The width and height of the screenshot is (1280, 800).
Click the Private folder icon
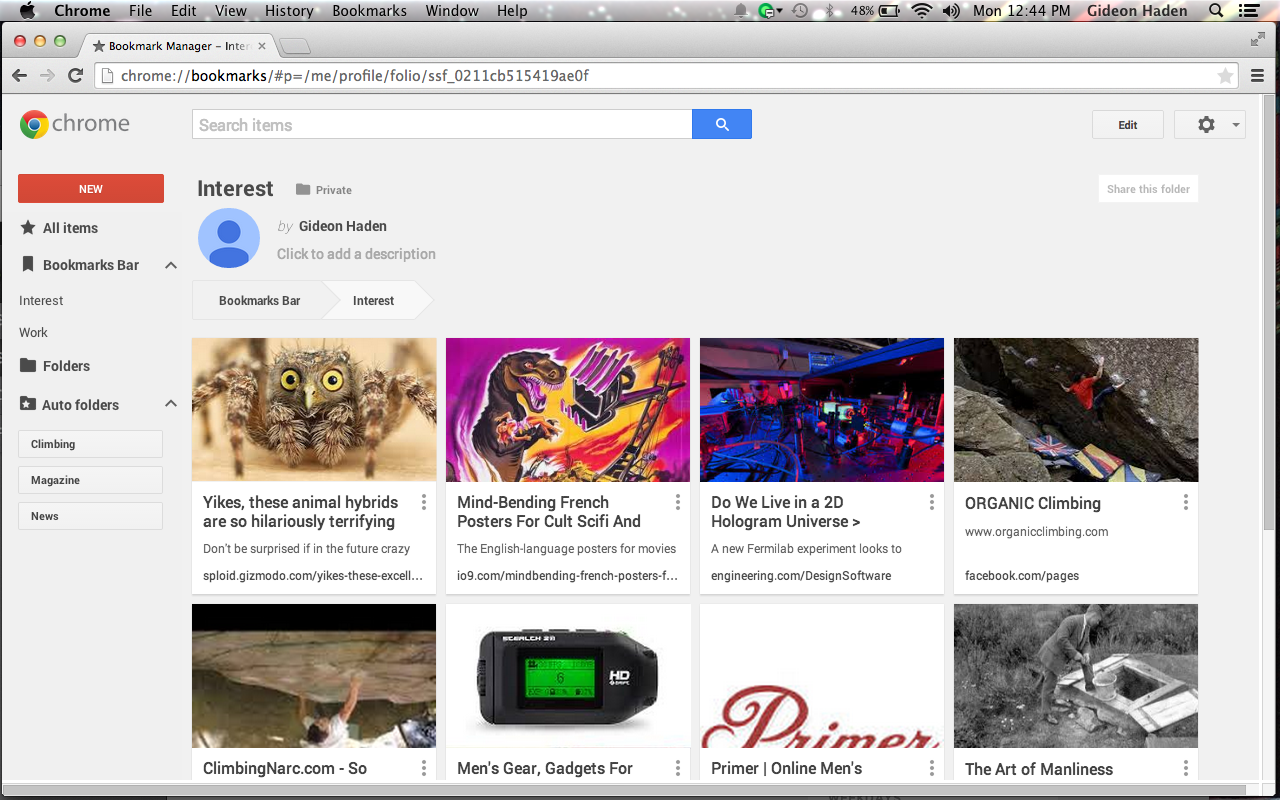303,189
